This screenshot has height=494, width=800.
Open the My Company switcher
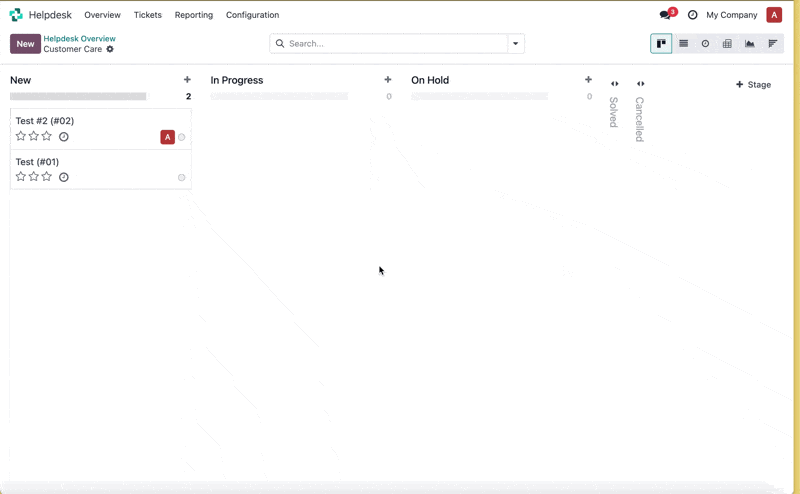pos(732,15)
